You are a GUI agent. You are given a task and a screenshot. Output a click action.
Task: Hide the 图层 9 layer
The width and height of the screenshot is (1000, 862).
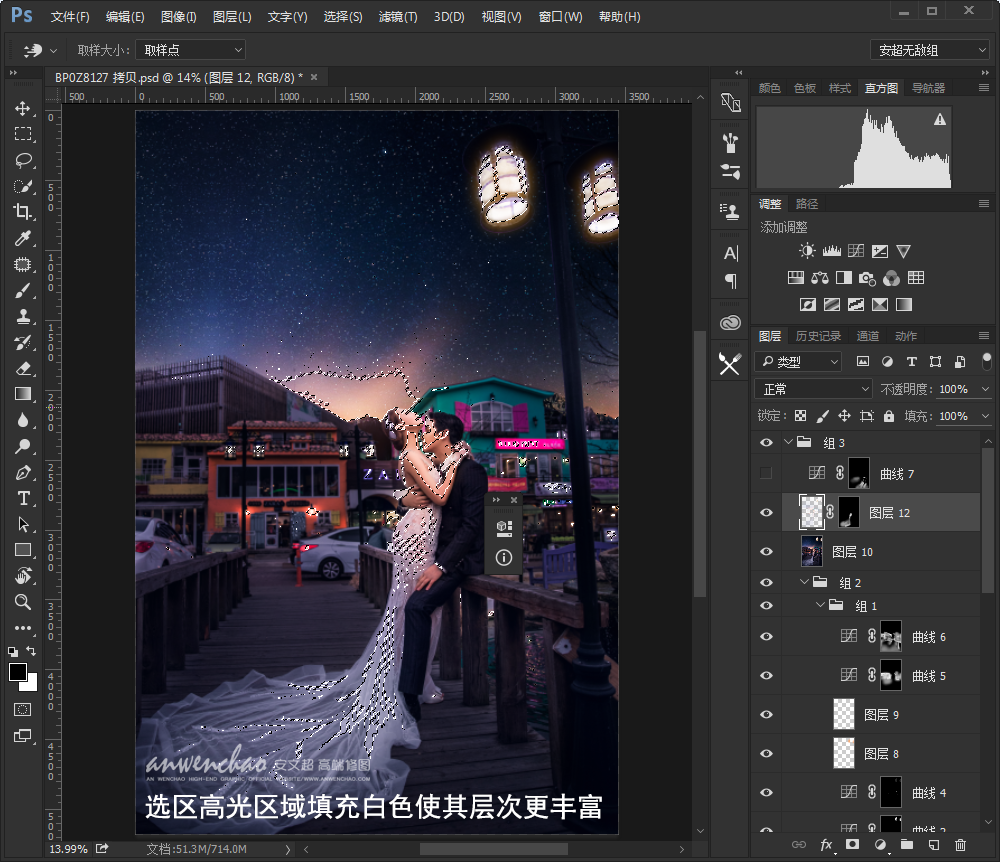(x=767, y=715)
